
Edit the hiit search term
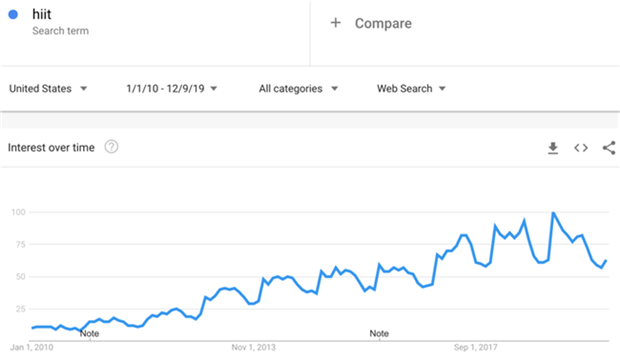pyautogui.click(x=42, y=14)
